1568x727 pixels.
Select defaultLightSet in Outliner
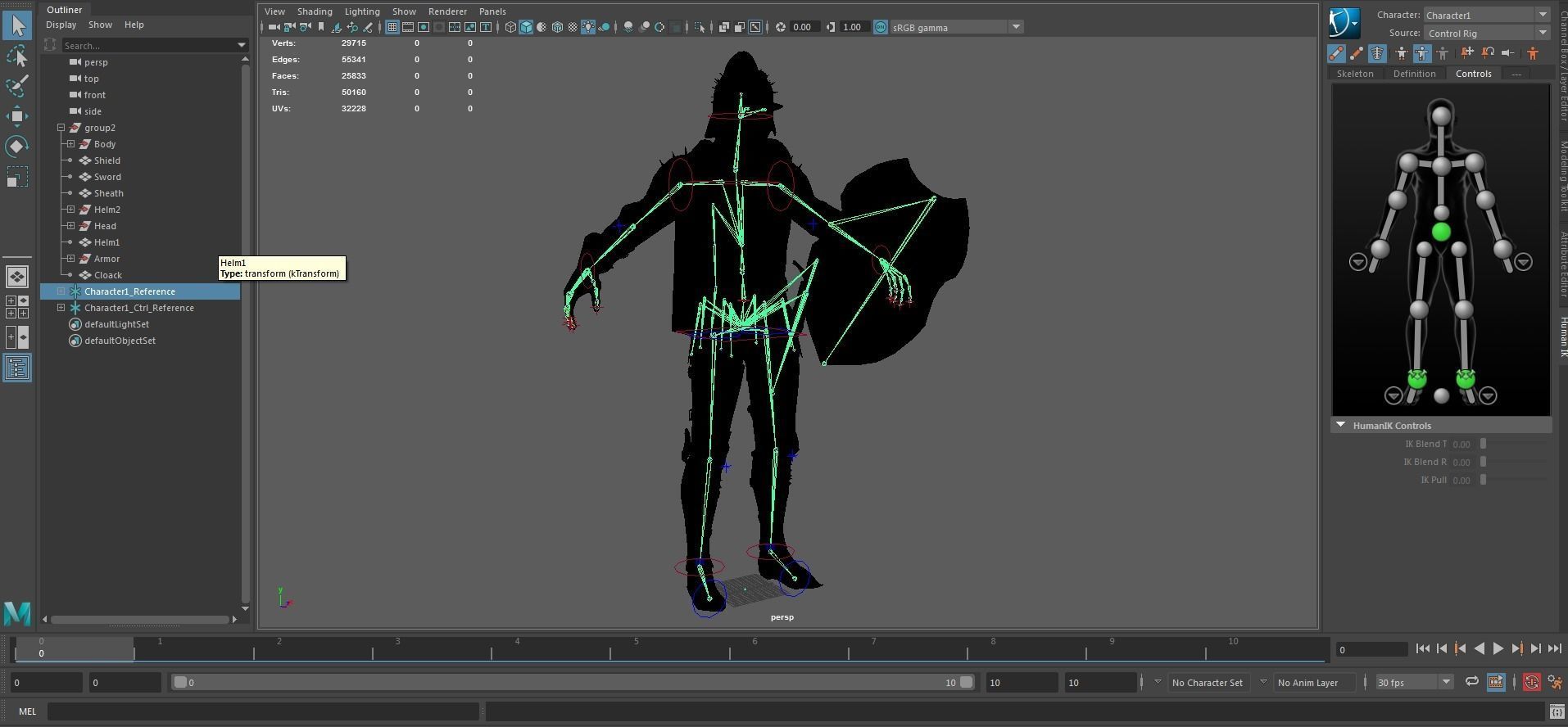point(116,324)
